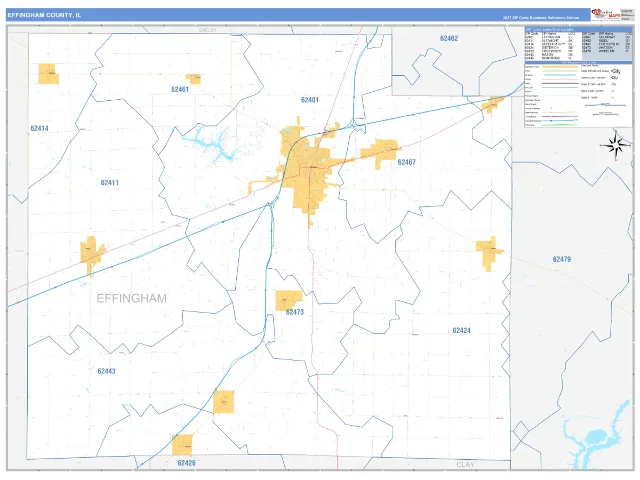
Task: Click the 62467 ZIP code label
Action: coord(407,162)
